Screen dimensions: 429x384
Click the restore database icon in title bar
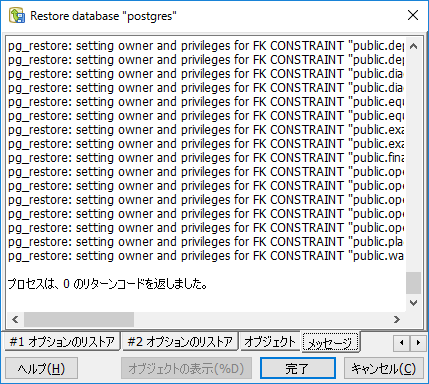pos(17,15)
